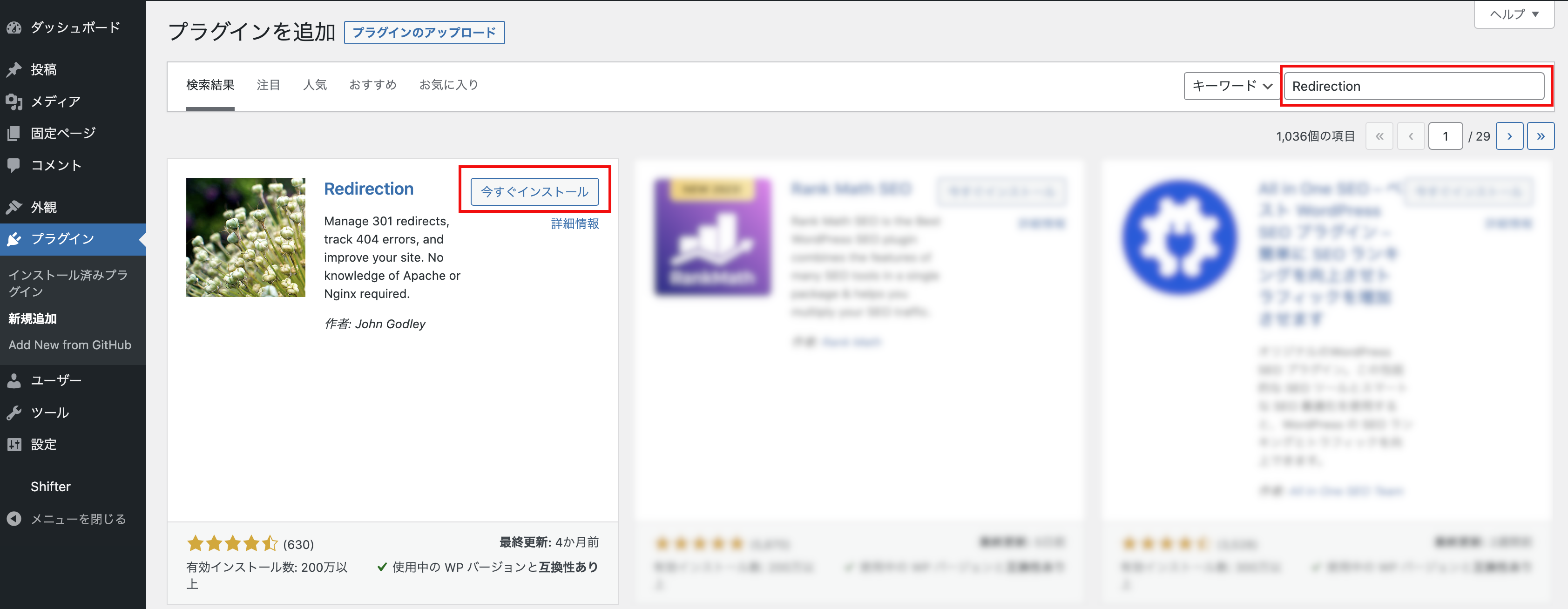This screenshot has width=1568, height=609.
Task: Click the Tools wrench icon
Action: (x=14, y=413)
